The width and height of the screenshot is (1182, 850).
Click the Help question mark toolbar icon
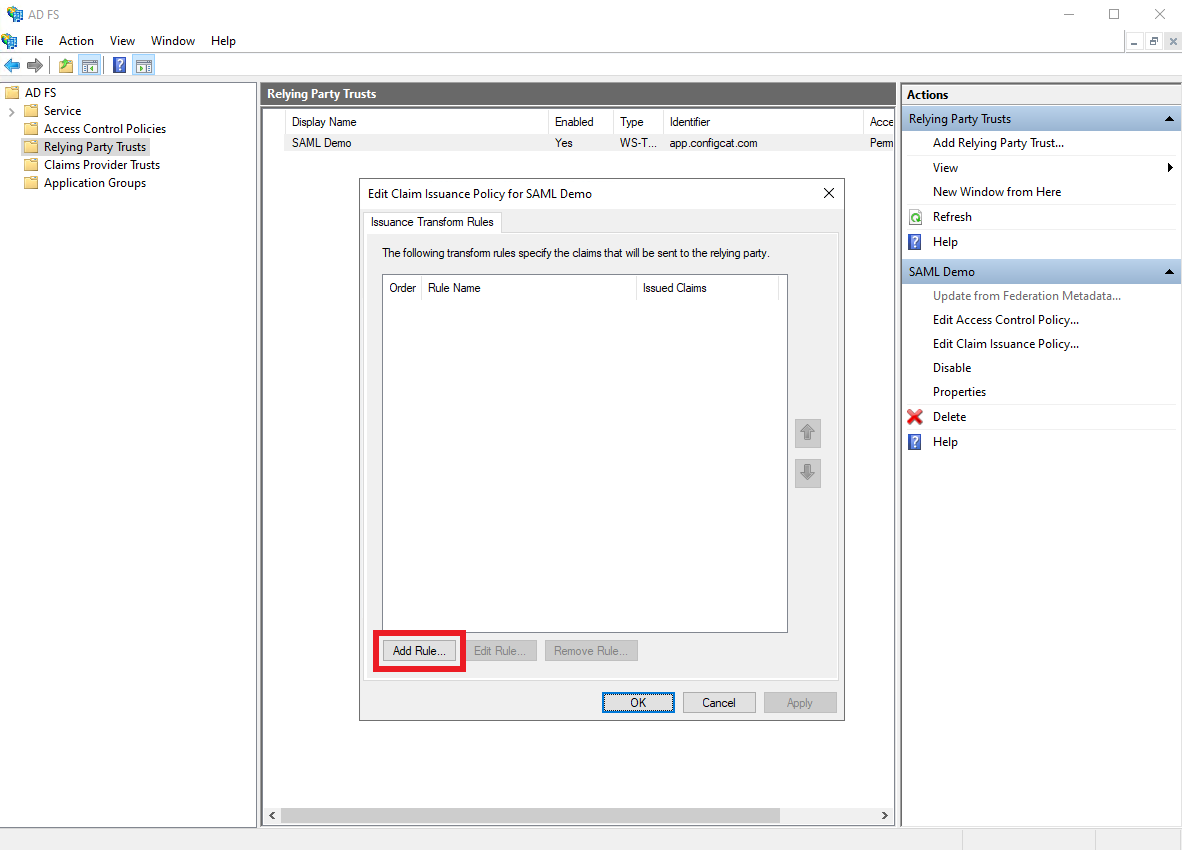click(x=119, y=66)
